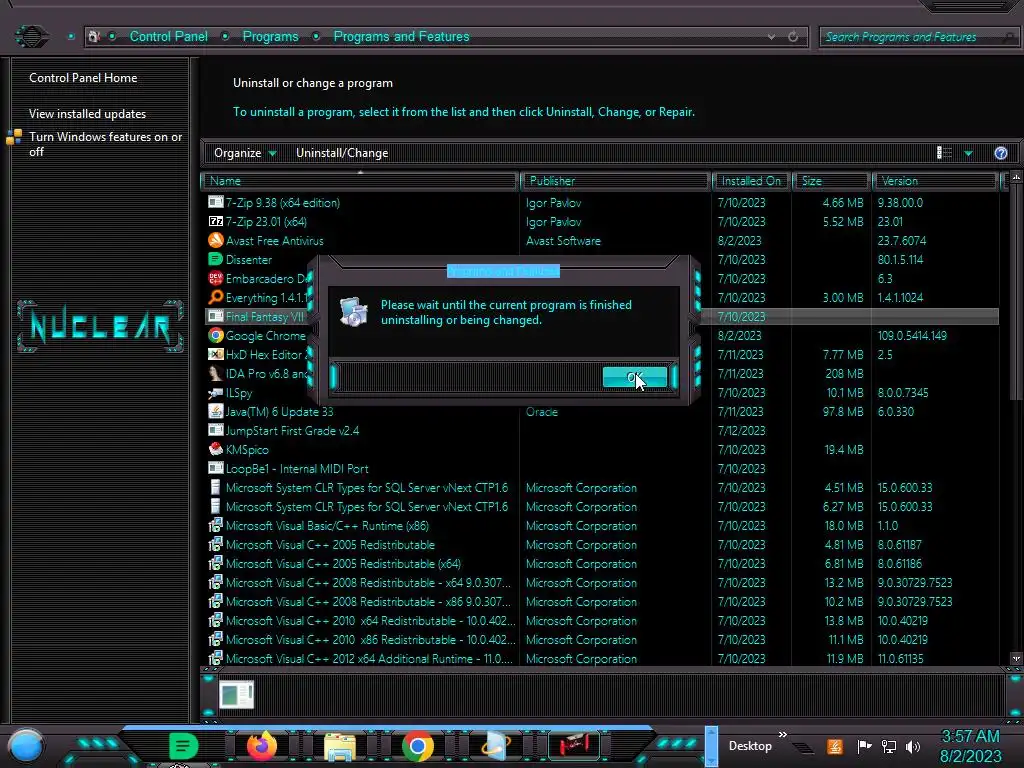Open the Organize dropdown menu
This screenshot has height=768, width=1024.
pyautogui.click(x=245, y=153)
